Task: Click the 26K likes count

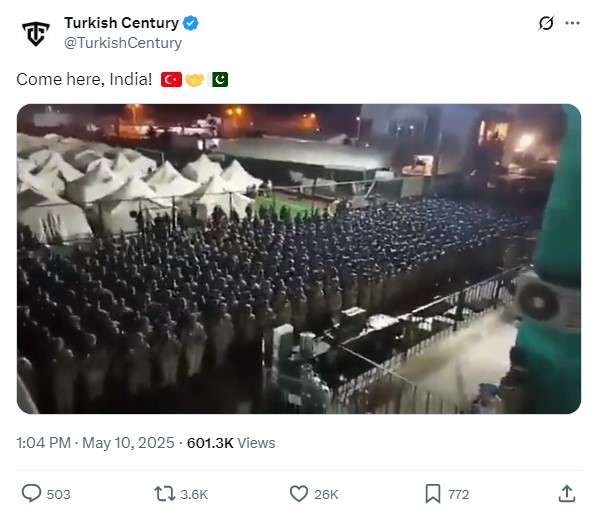Action: pyautogui.click(x=326, y=495)
